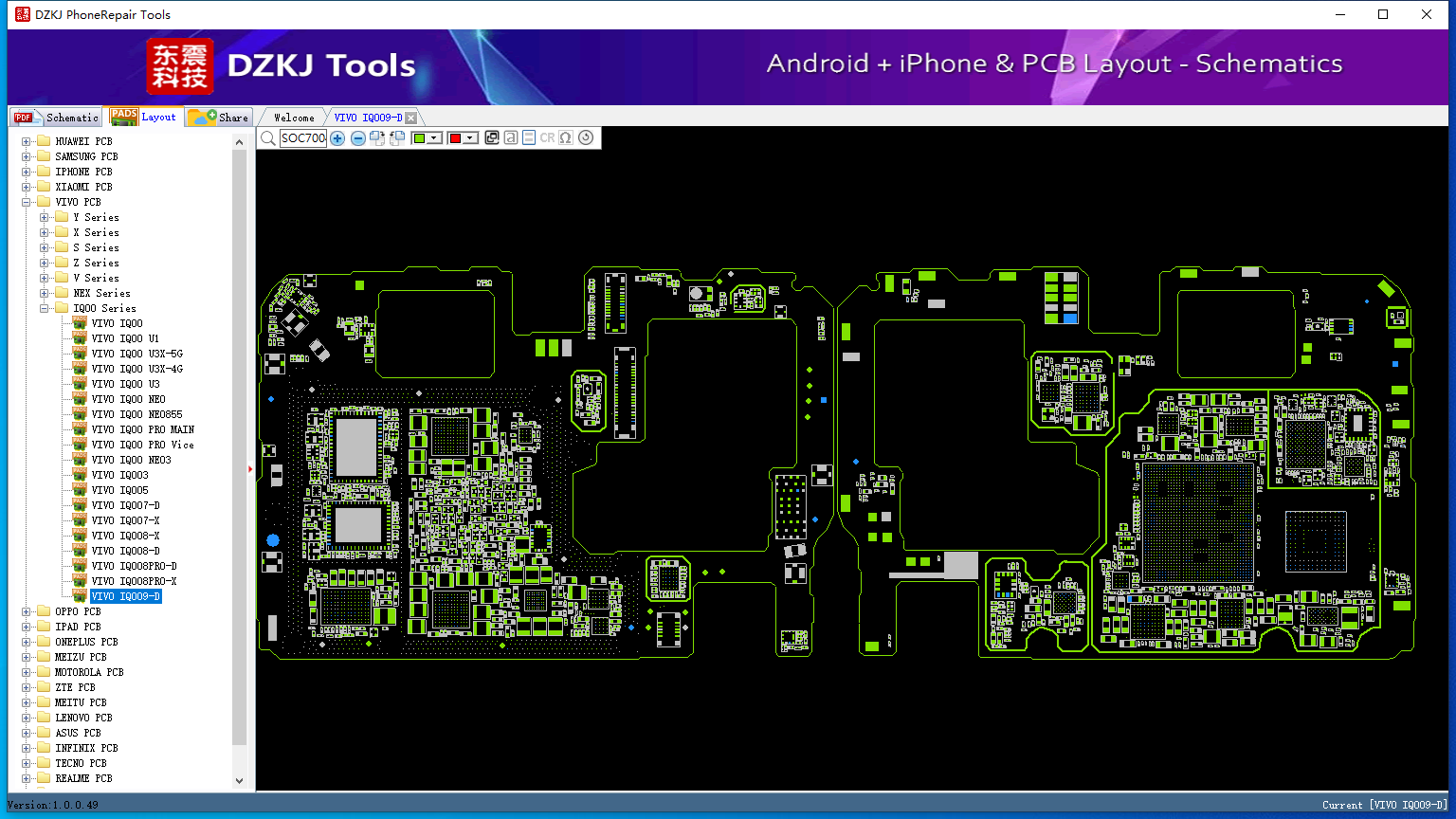
Task: Toggle the letter 'a' text display button
Action: (x=511, y=137)
